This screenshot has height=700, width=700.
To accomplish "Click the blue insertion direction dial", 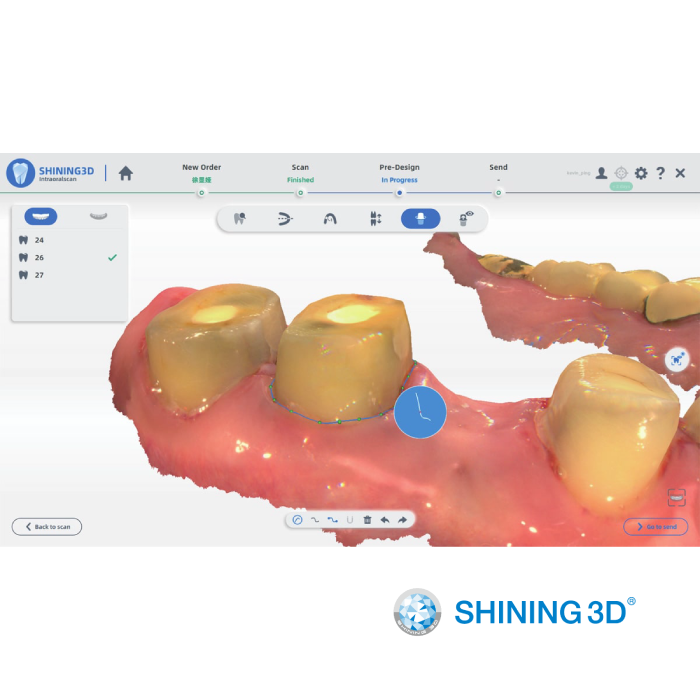I will pos(420,413).
